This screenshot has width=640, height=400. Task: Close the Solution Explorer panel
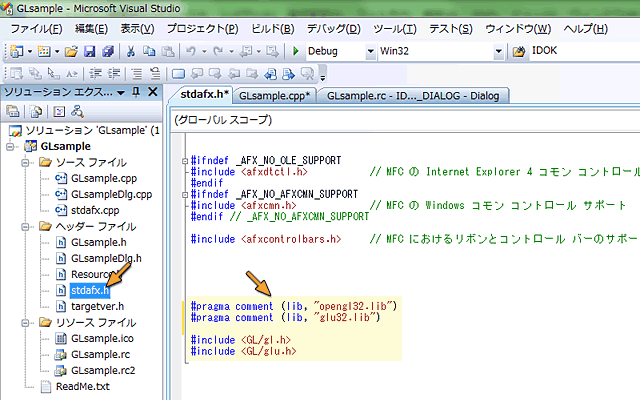[153, 92]
